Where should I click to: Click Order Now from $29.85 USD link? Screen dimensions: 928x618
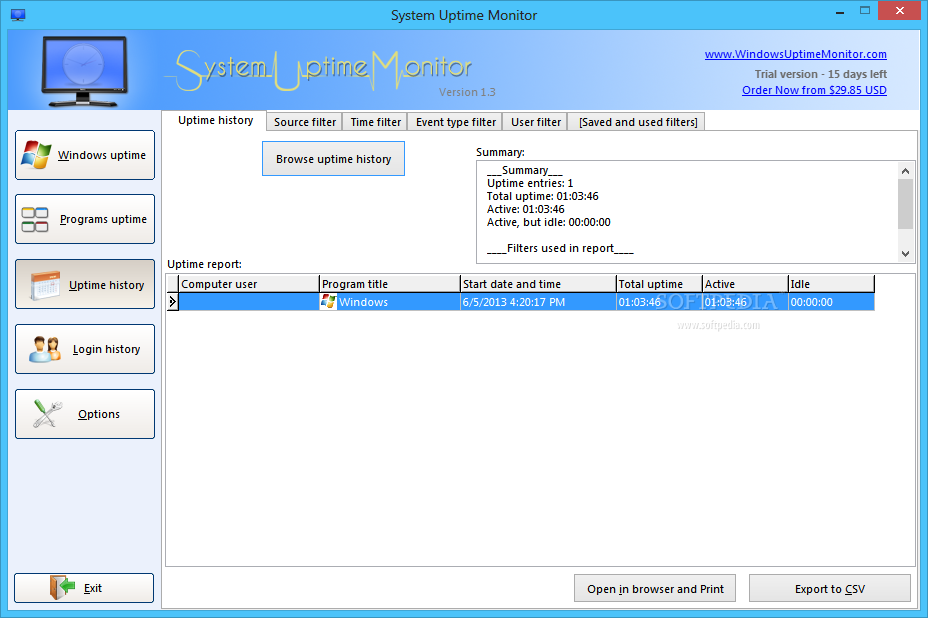[814, 90]
